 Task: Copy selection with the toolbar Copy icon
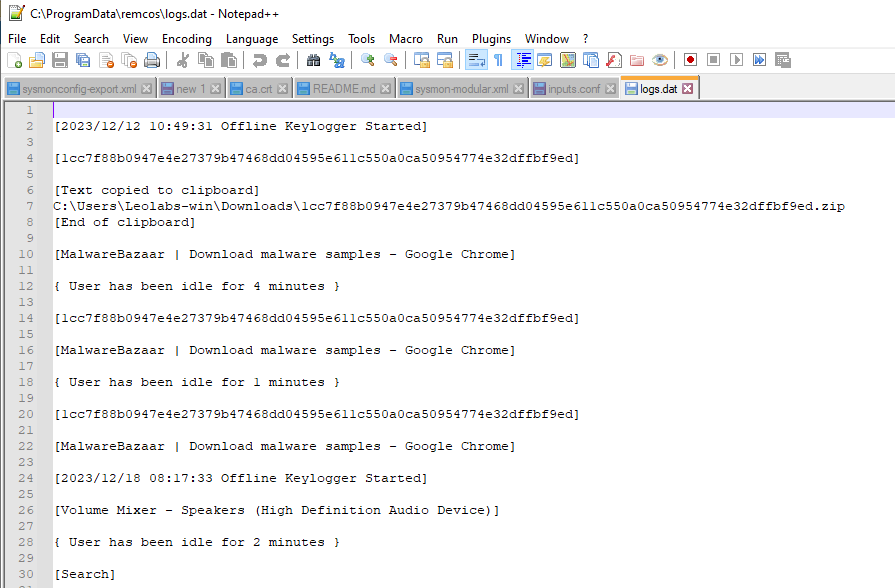(205, 60)
